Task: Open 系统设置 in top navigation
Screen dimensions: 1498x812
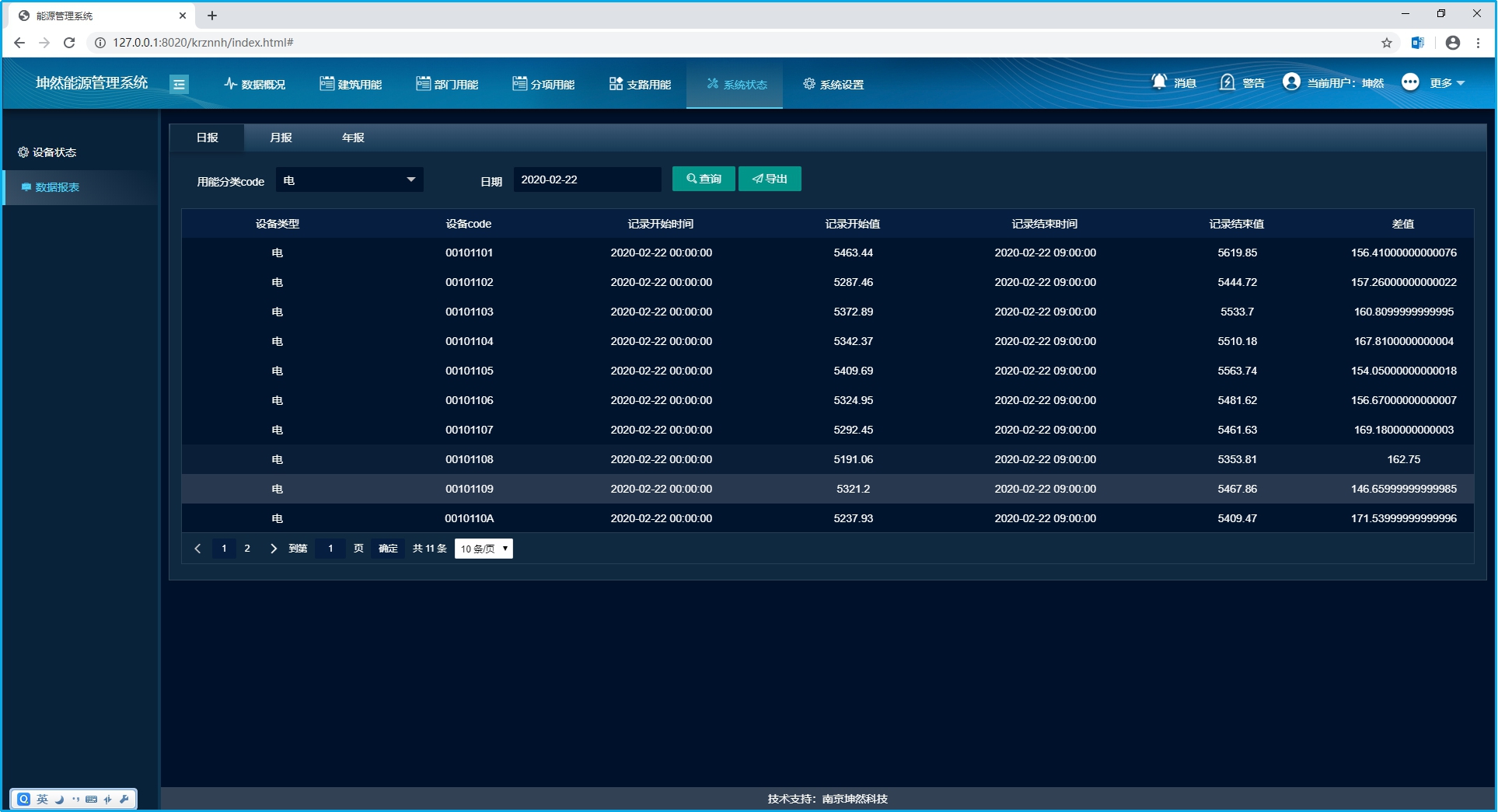Action: pos(833,84)
